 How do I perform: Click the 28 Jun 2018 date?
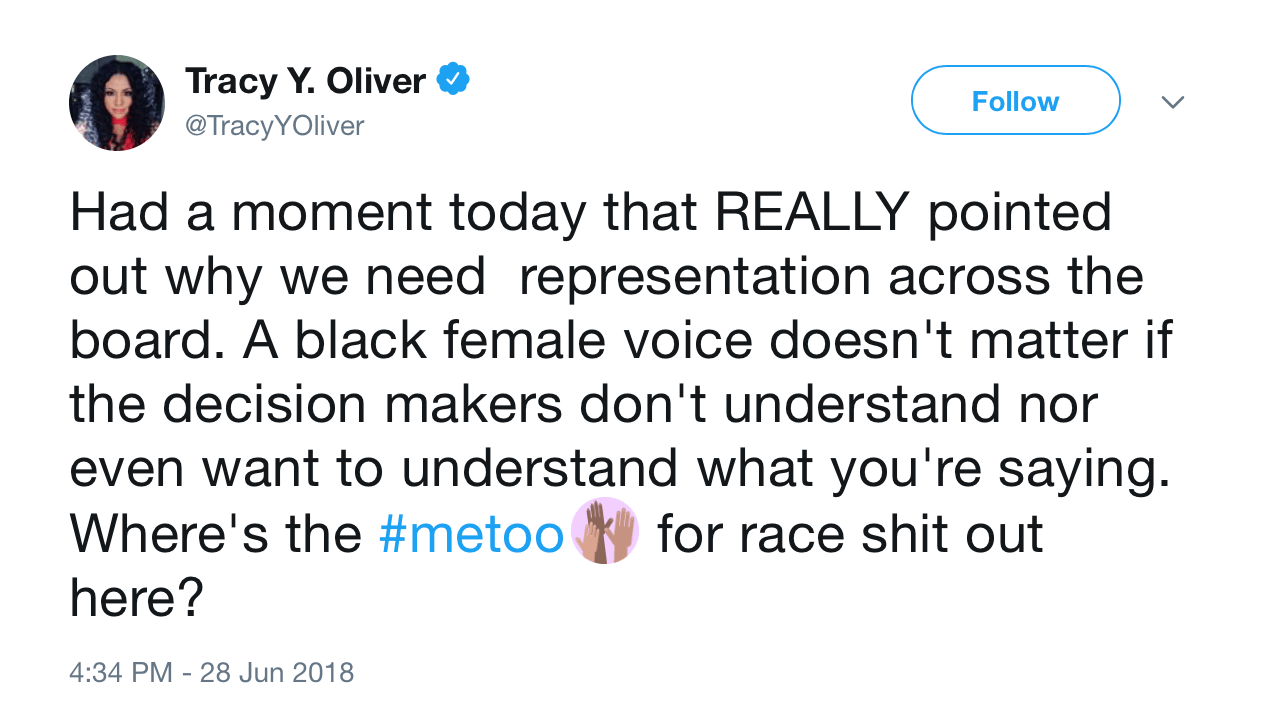pos(277,672)
